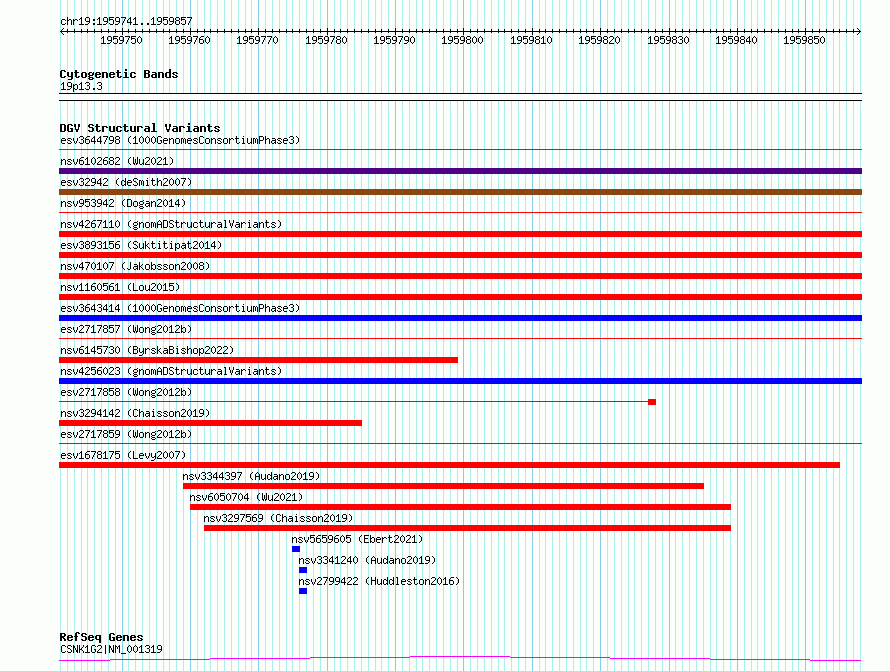Viewport: 890px width, 671px height.
Task: Click small red block on esv2717858 line
Action: point(652,402)
